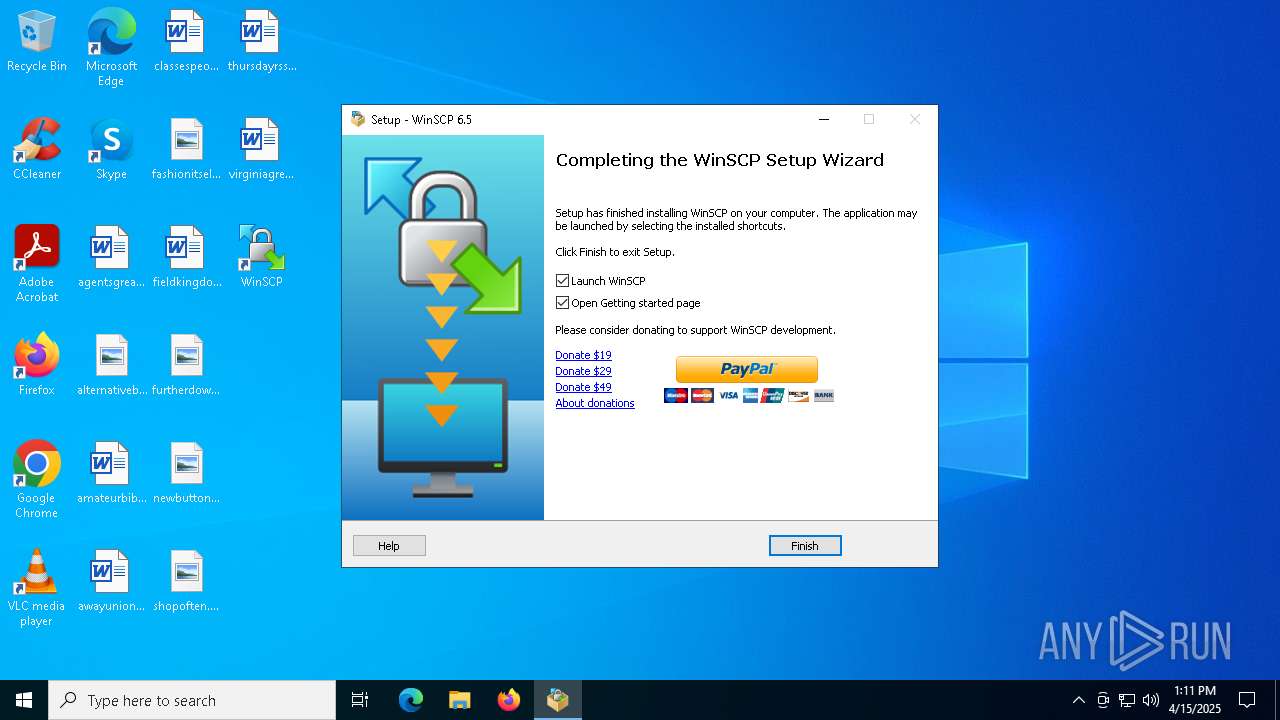Open the network icon in system tray
The height and width of the screenshot is (720, 1280).
(1127, 700)
